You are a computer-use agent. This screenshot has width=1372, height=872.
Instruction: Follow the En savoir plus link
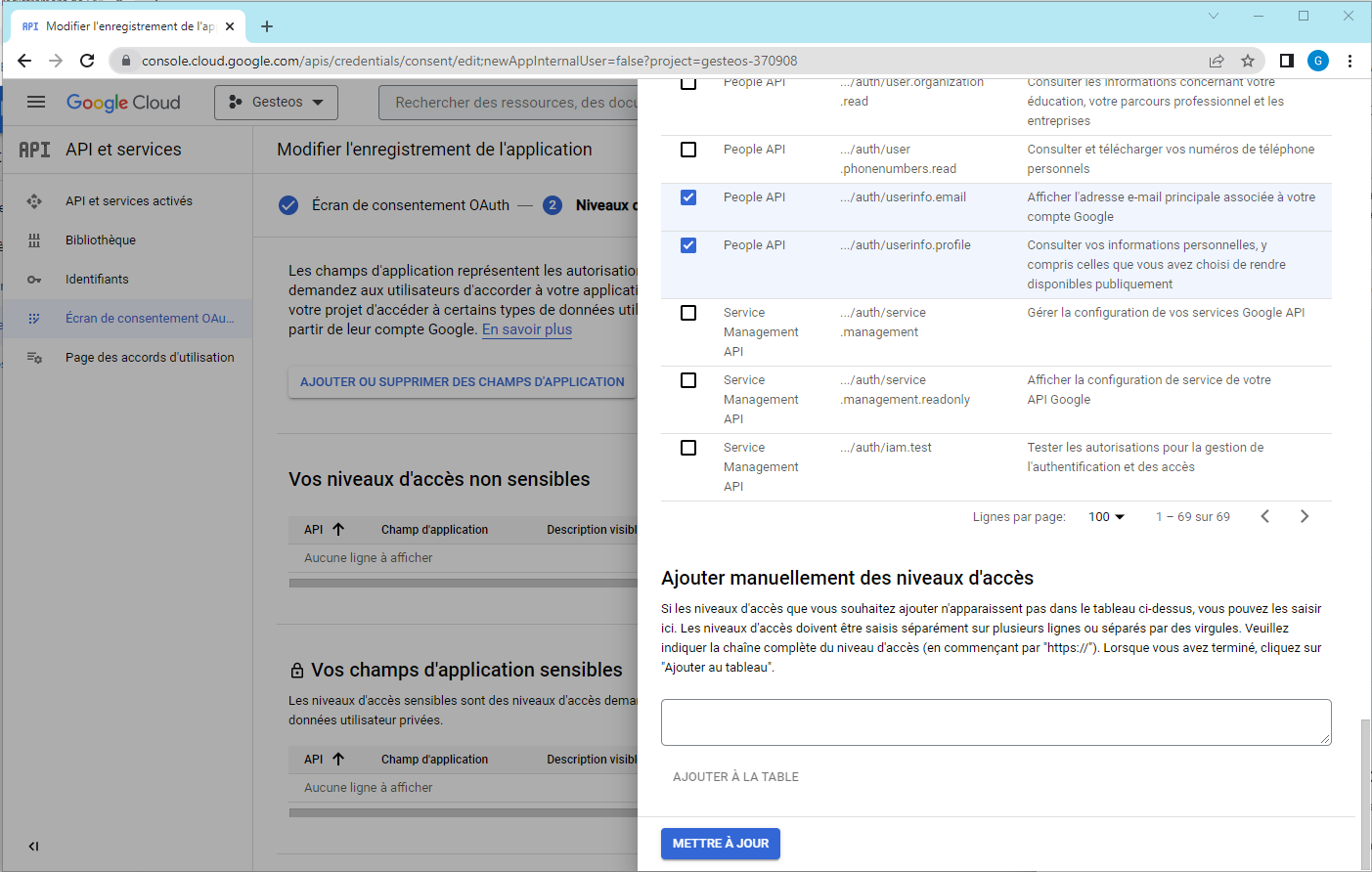526,329
